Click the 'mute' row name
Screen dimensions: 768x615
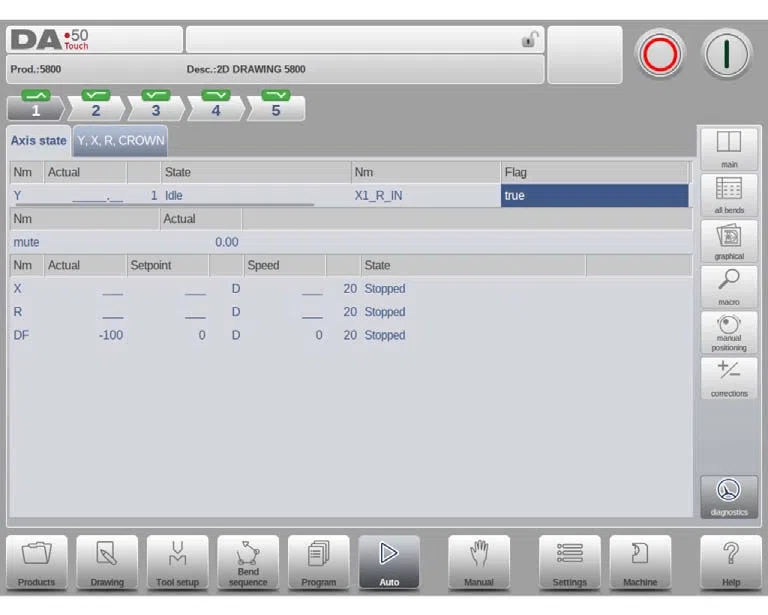(x=26, y=242)
